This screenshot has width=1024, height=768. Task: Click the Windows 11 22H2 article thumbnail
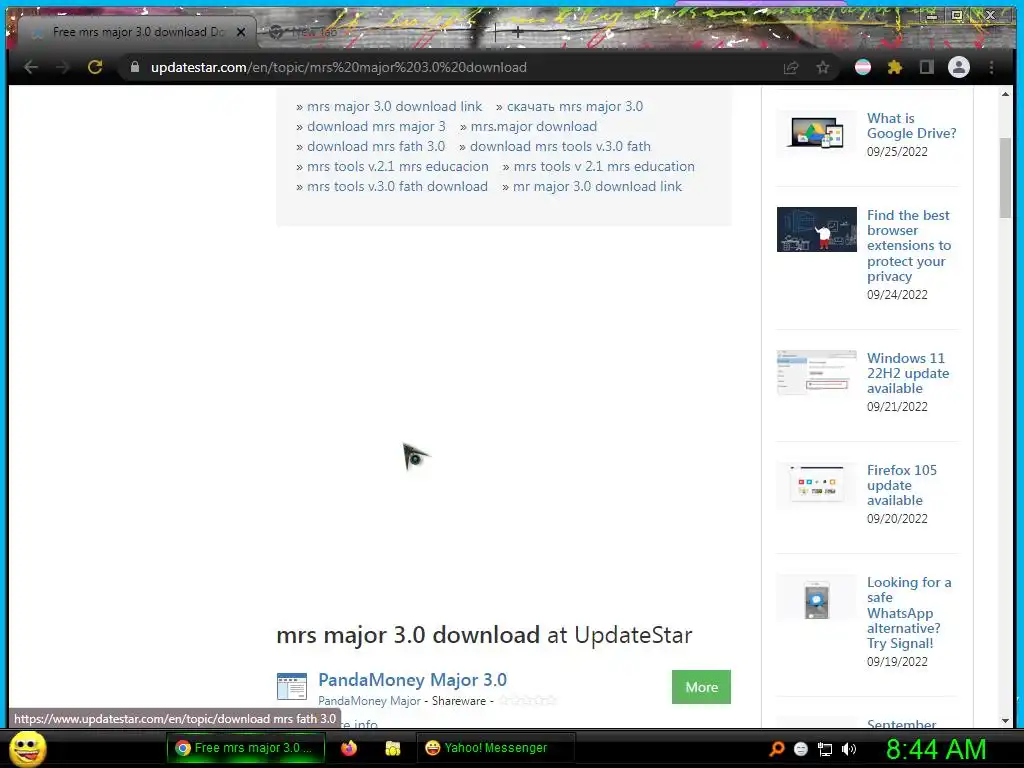point(816,373)
